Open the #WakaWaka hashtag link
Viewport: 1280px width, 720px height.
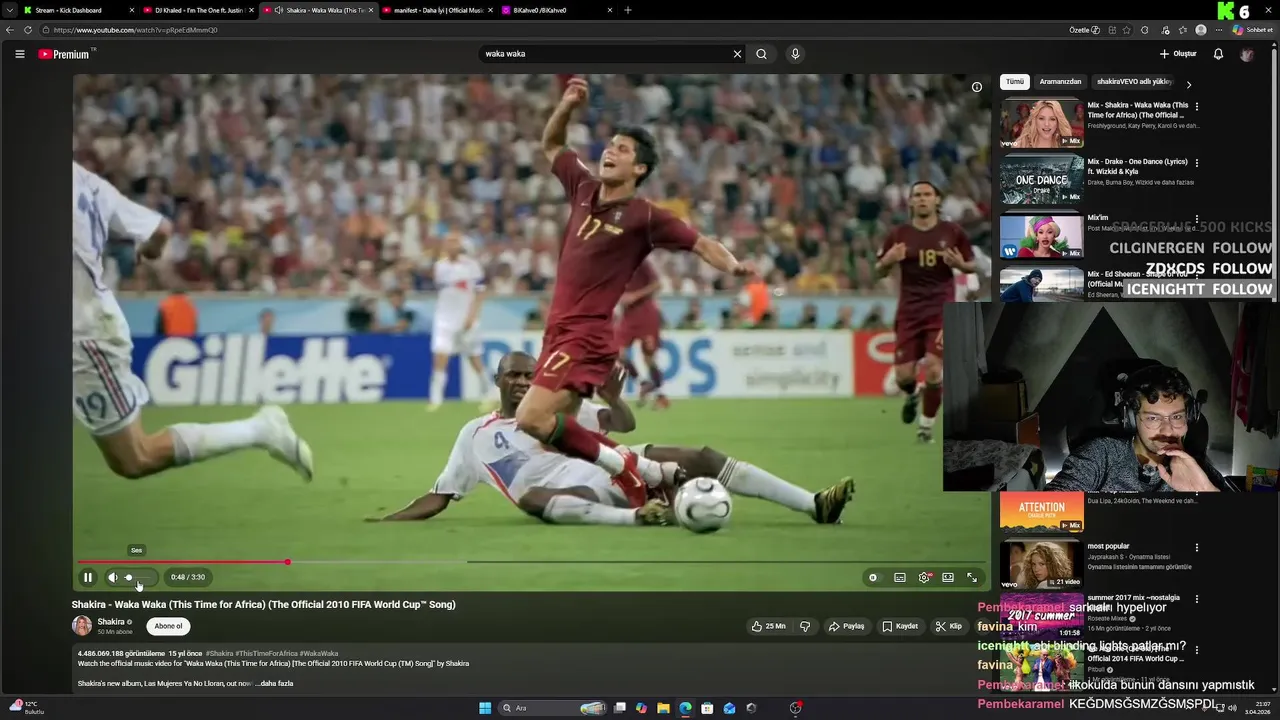point(318,654)
